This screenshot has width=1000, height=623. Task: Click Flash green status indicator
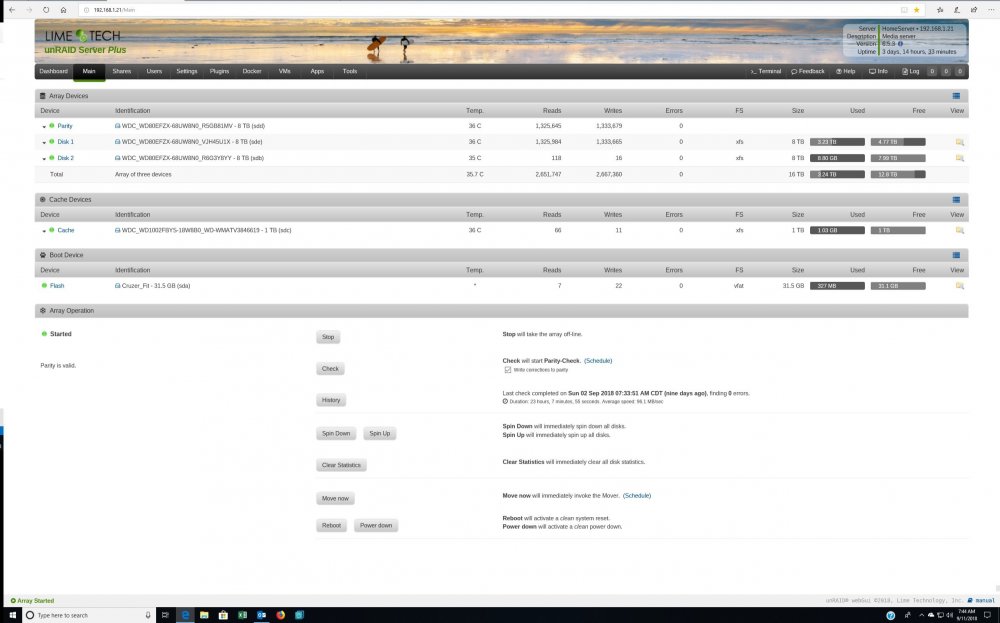(x=44, y=285)
